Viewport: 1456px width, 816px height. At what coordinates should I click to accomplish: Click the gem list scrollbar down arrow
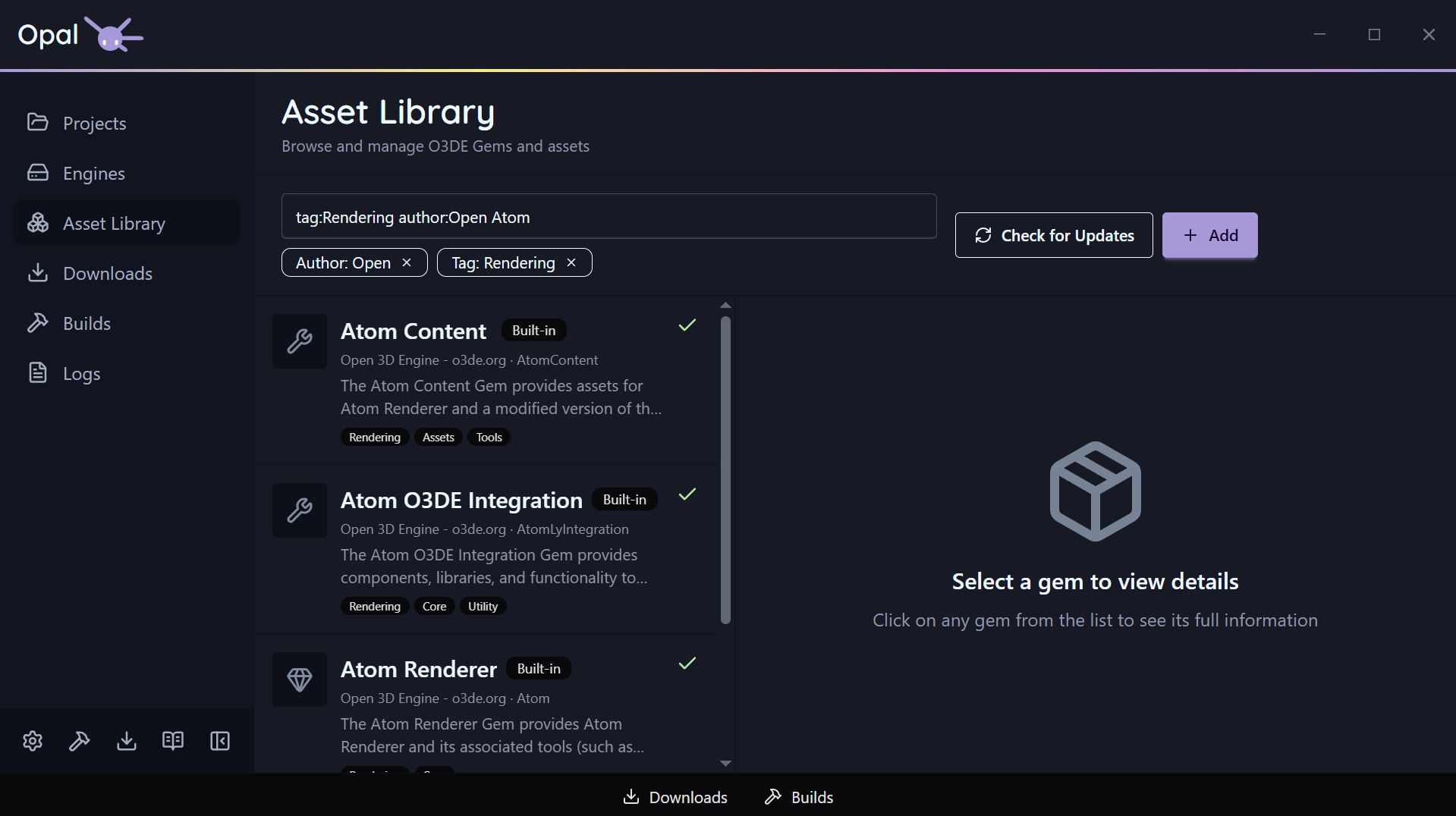(x=725, y=764)
